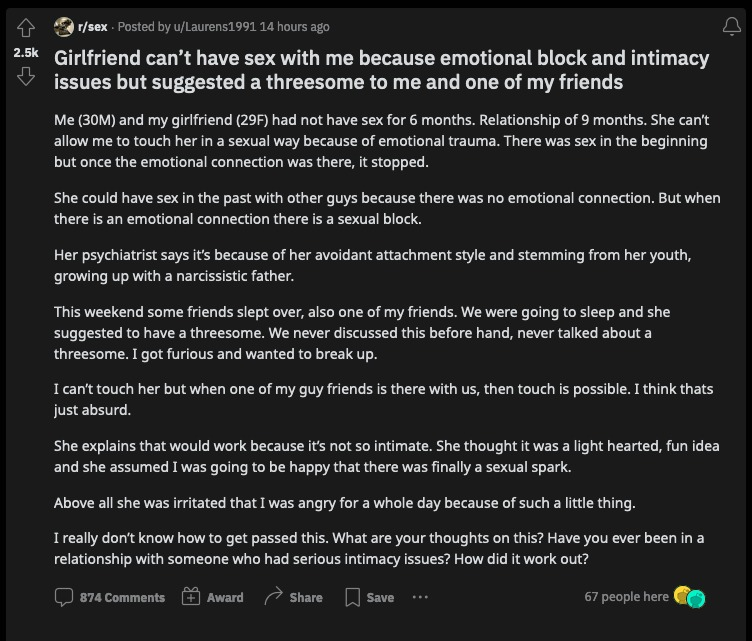Click the '67 people here' indicator
Viewport: 752px width, 641px height.
(x=626, y=597)
